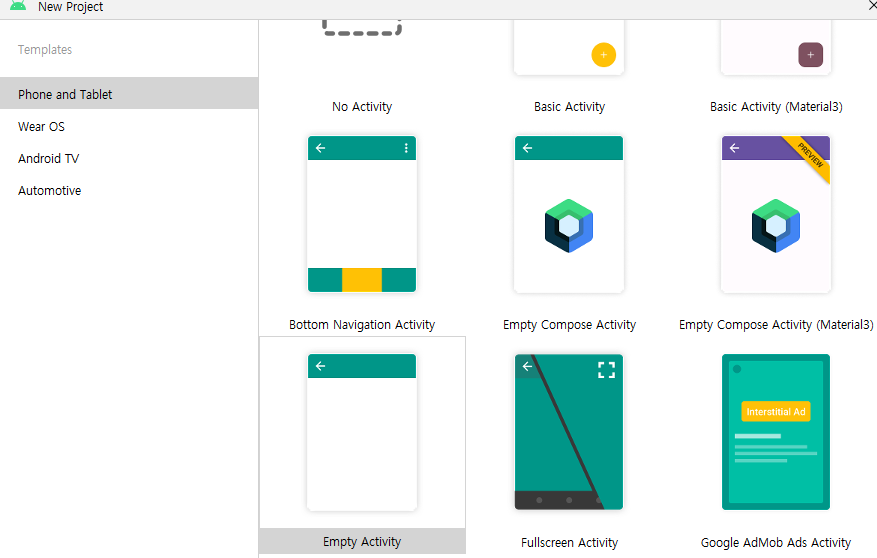Viewport: 877px width, 558px height.
Task: Select the Phone and Tablet template category
Action: pyautogui.click(x=129, y=94)
